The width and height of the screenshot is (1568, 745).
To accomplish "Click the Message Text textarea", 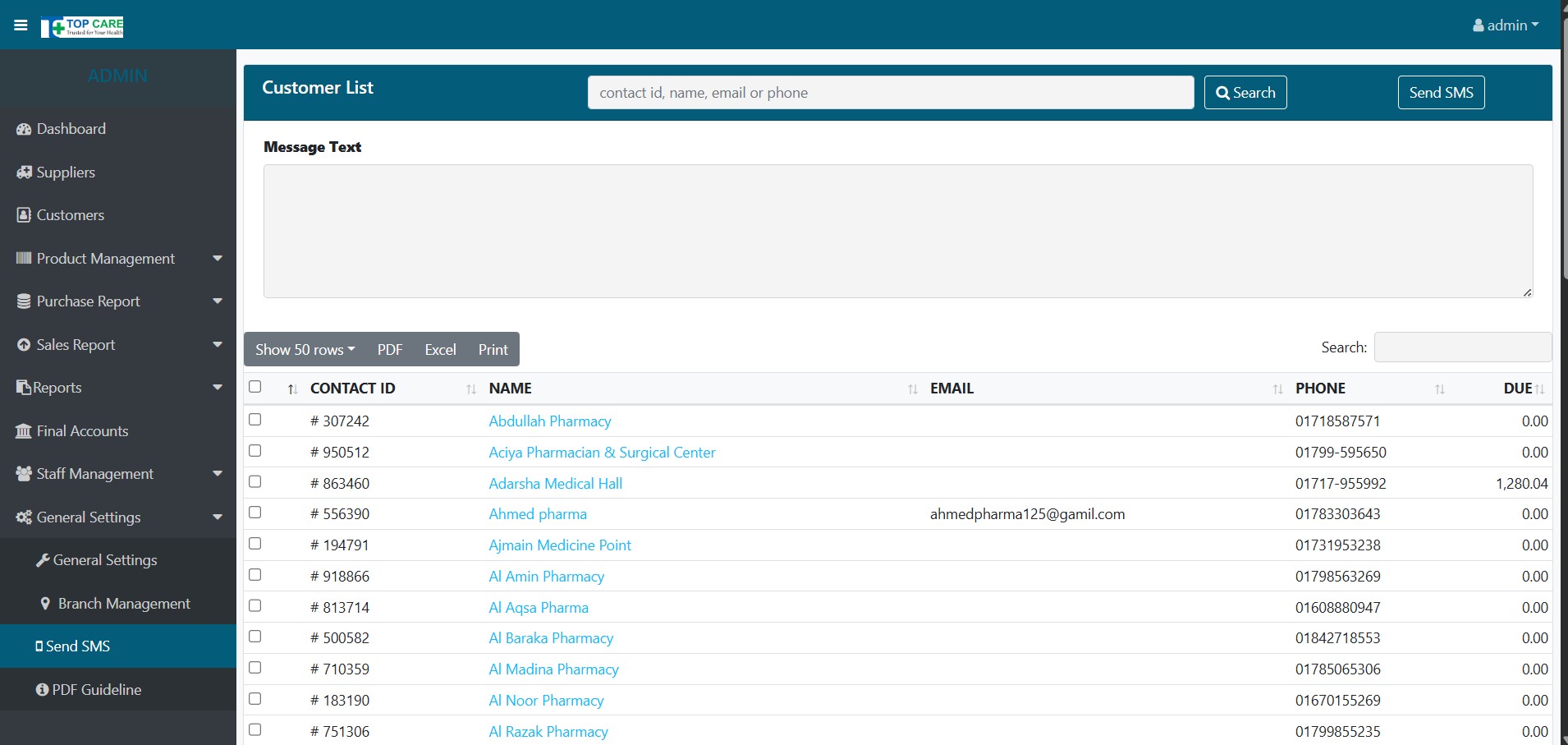I will point(897,231).
